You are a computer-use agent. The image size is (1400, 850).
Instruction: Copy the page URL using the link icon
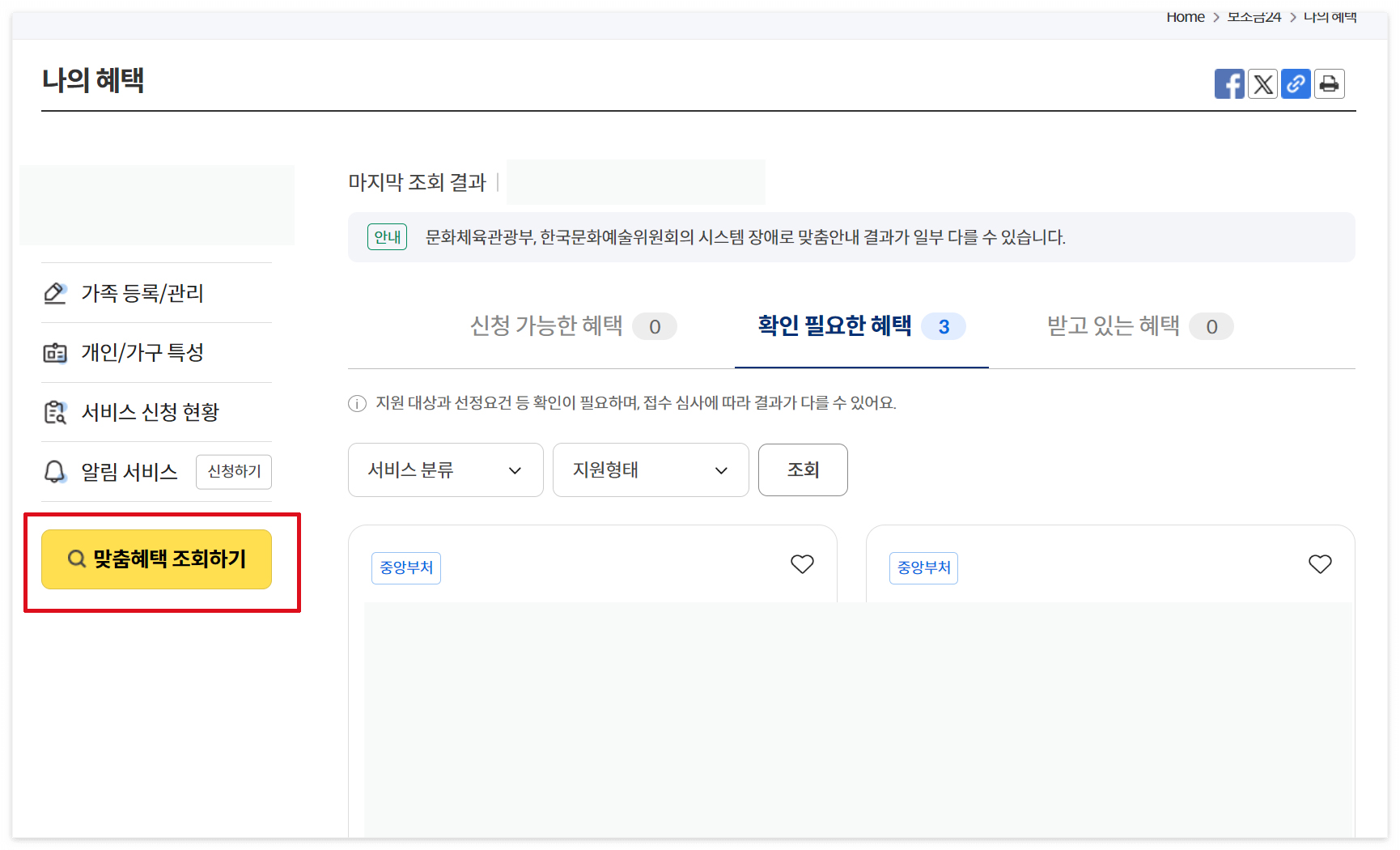[x=1296, y=83]
